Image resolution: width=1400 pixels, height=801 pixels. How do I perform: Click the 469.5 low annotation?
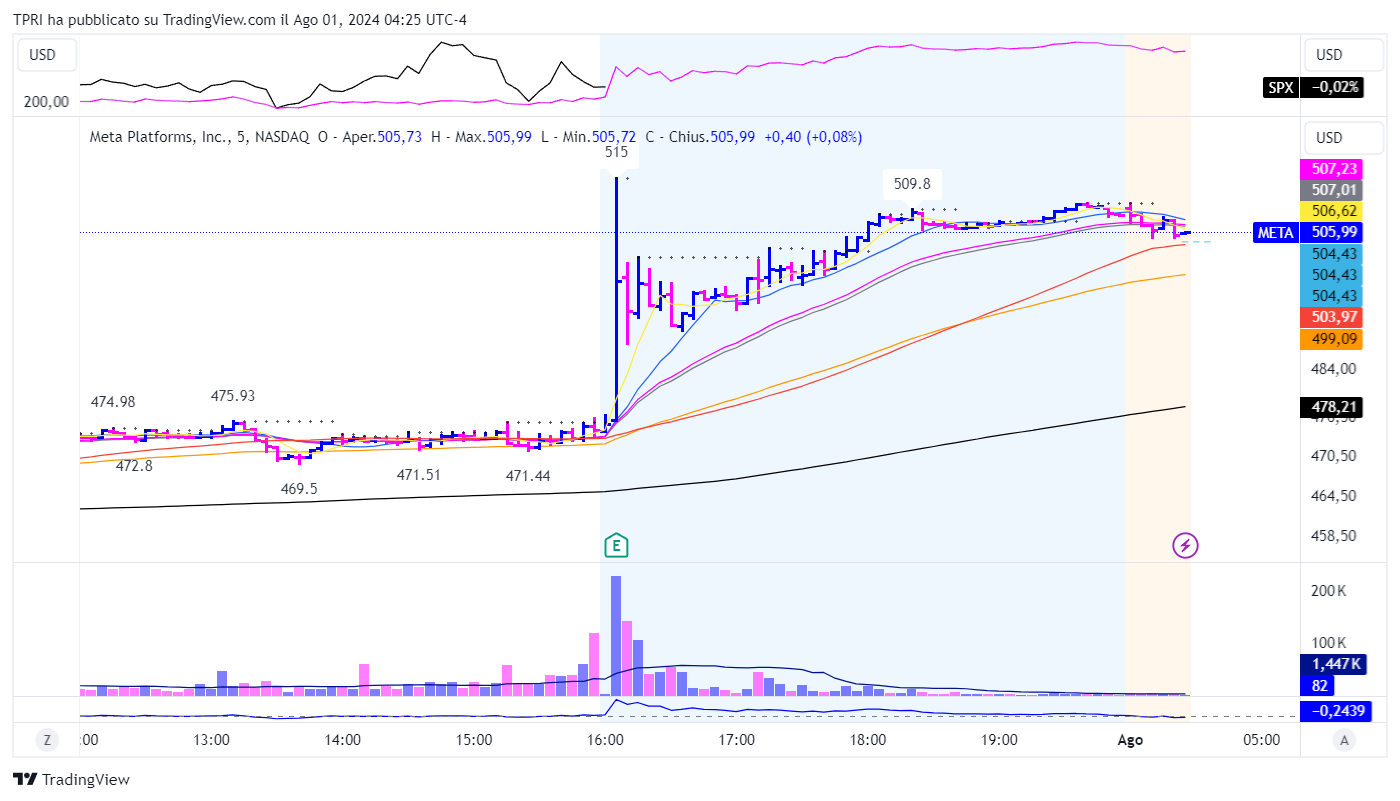point(299,489)
